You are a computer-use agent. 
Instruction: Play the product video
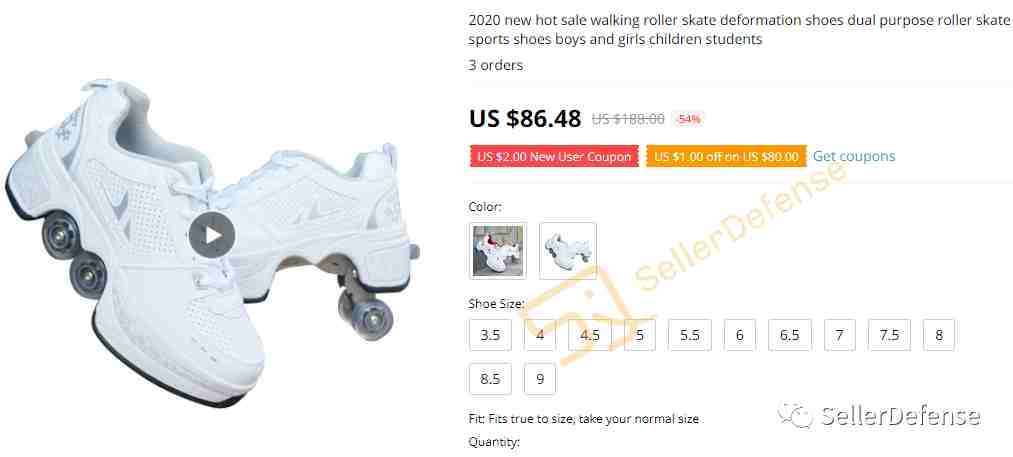coord(212,235)
